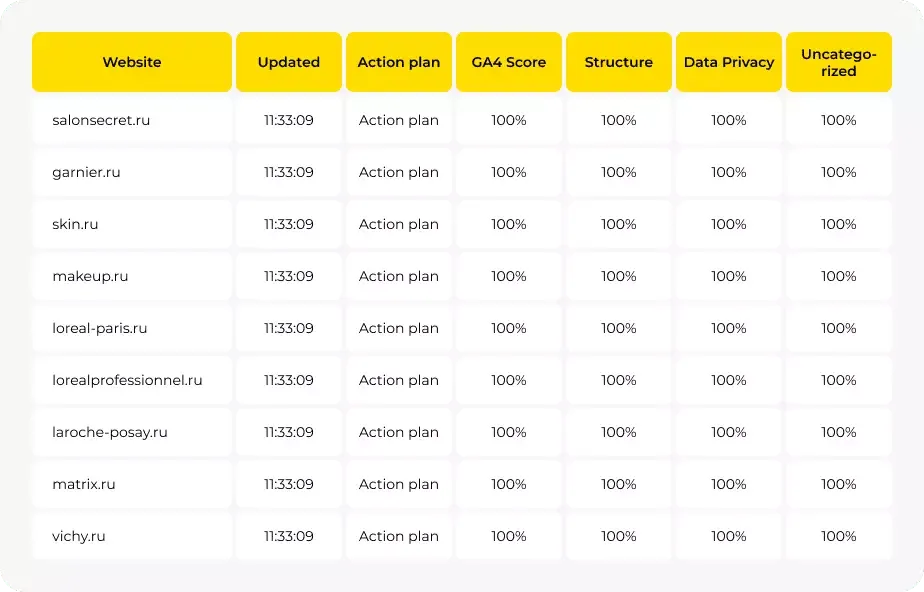Click the Structure column header

point(619,62)
